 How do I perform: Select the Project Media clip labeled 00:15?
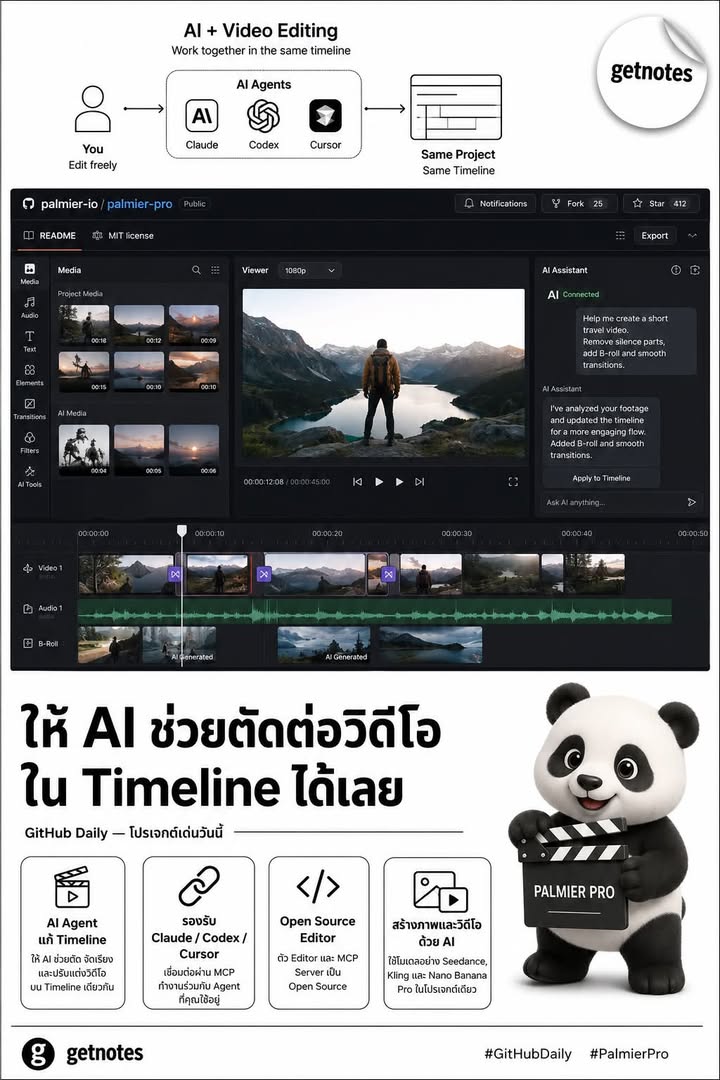coord(84,371)
